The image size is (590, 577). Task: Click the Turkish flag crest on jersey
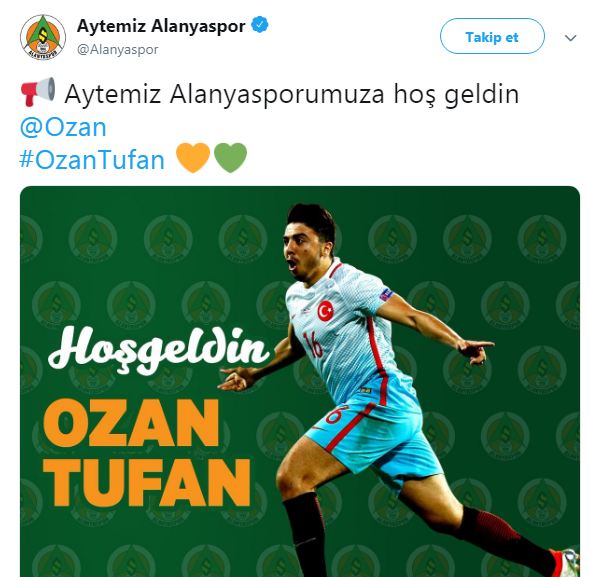click(326, 311)
